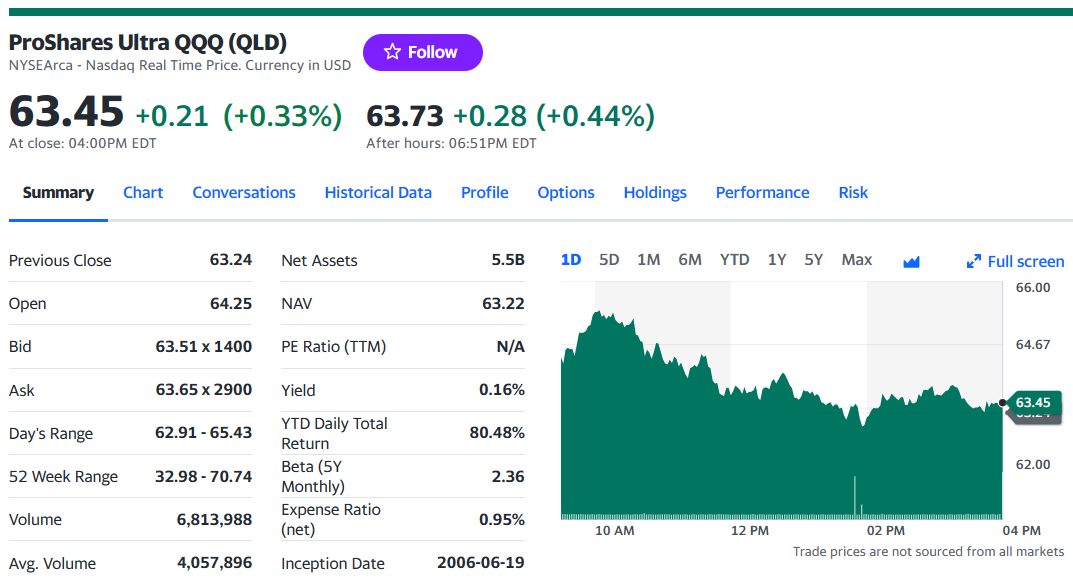Select the 5D chart range
This screenshot has height=582, width=1073.
pyautogui.click(x=609, y=260)
